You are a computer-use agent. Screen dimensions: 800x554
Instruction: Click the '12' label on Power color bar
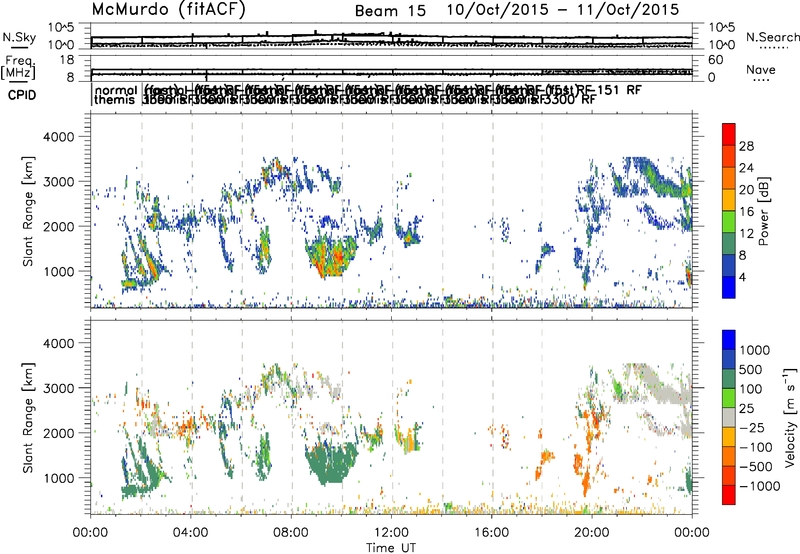[746, 234]
